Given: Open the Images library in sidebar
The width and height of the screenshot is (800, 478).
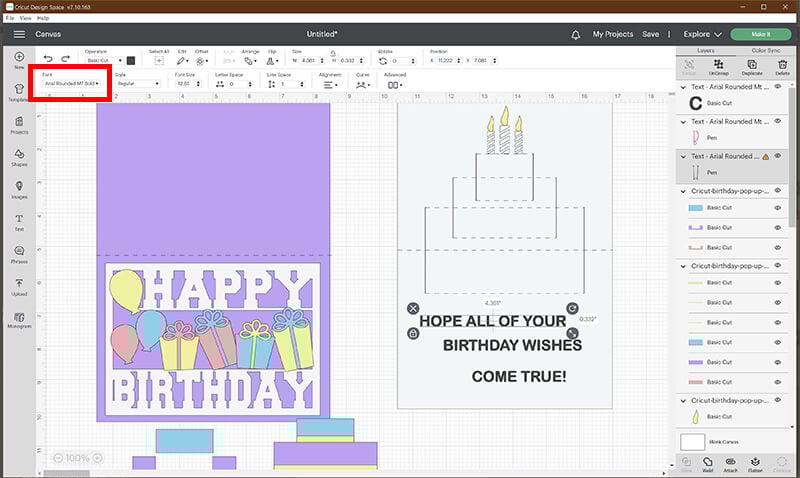Looking at the screenshot, I should coord(19,186).
